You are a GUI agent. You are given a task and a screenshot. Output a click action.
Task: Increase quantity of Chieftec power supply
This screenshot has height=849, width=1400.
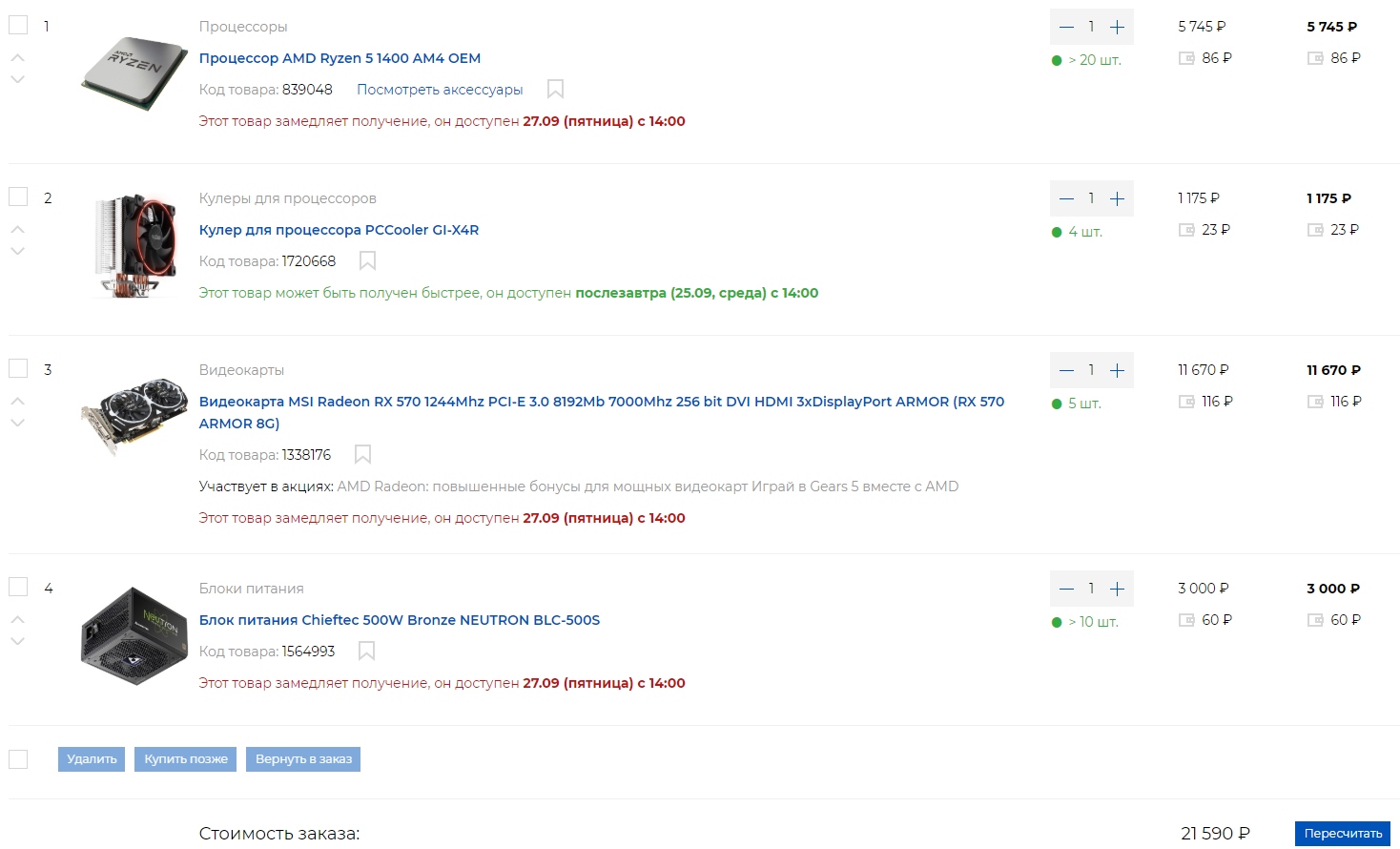[1117, 589]
